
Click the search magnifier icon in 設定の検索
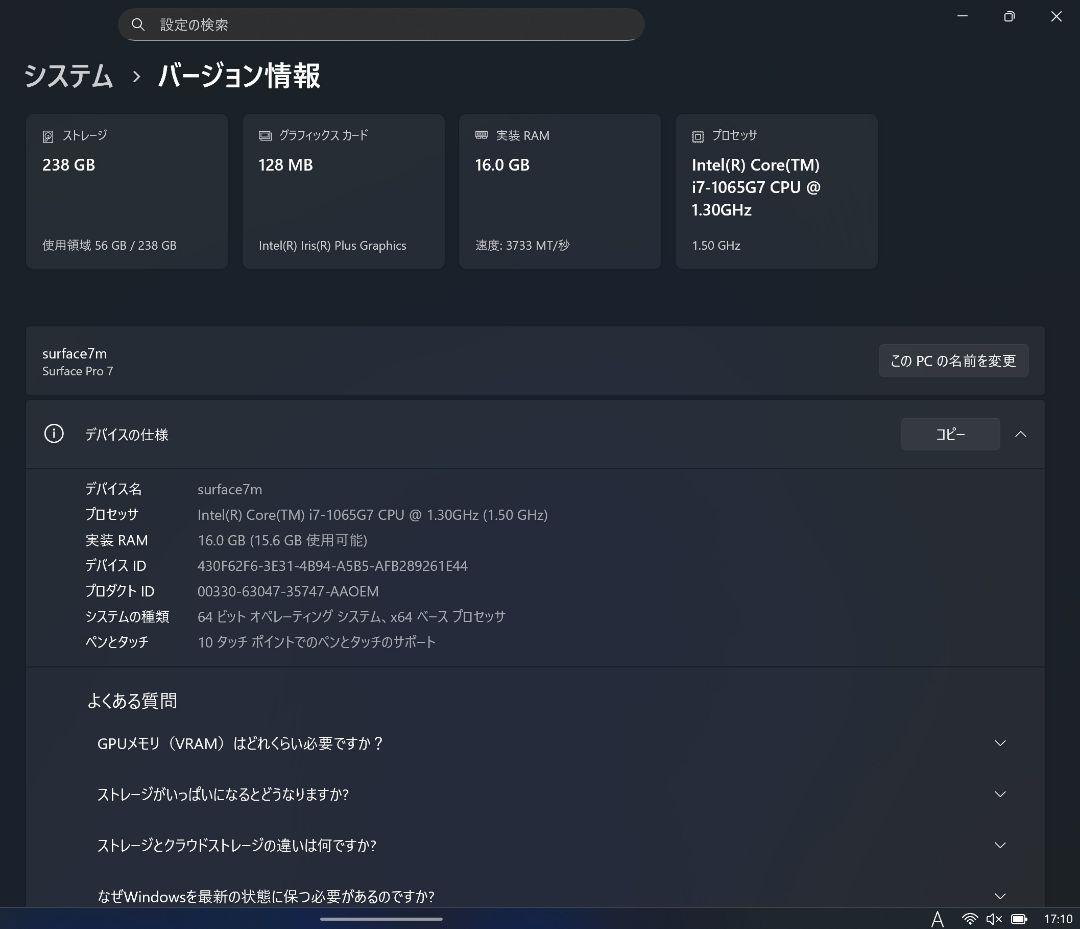[x=138, y=23]
